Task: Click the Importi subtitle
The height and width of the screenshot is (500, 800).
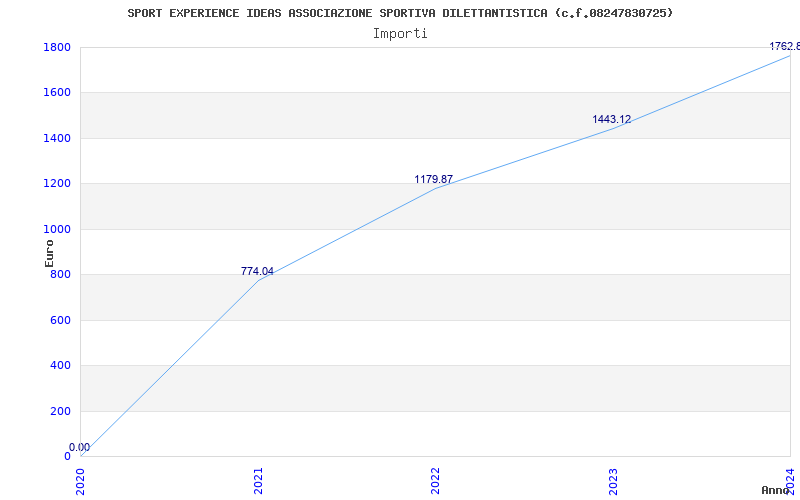Action: (400, 34)
